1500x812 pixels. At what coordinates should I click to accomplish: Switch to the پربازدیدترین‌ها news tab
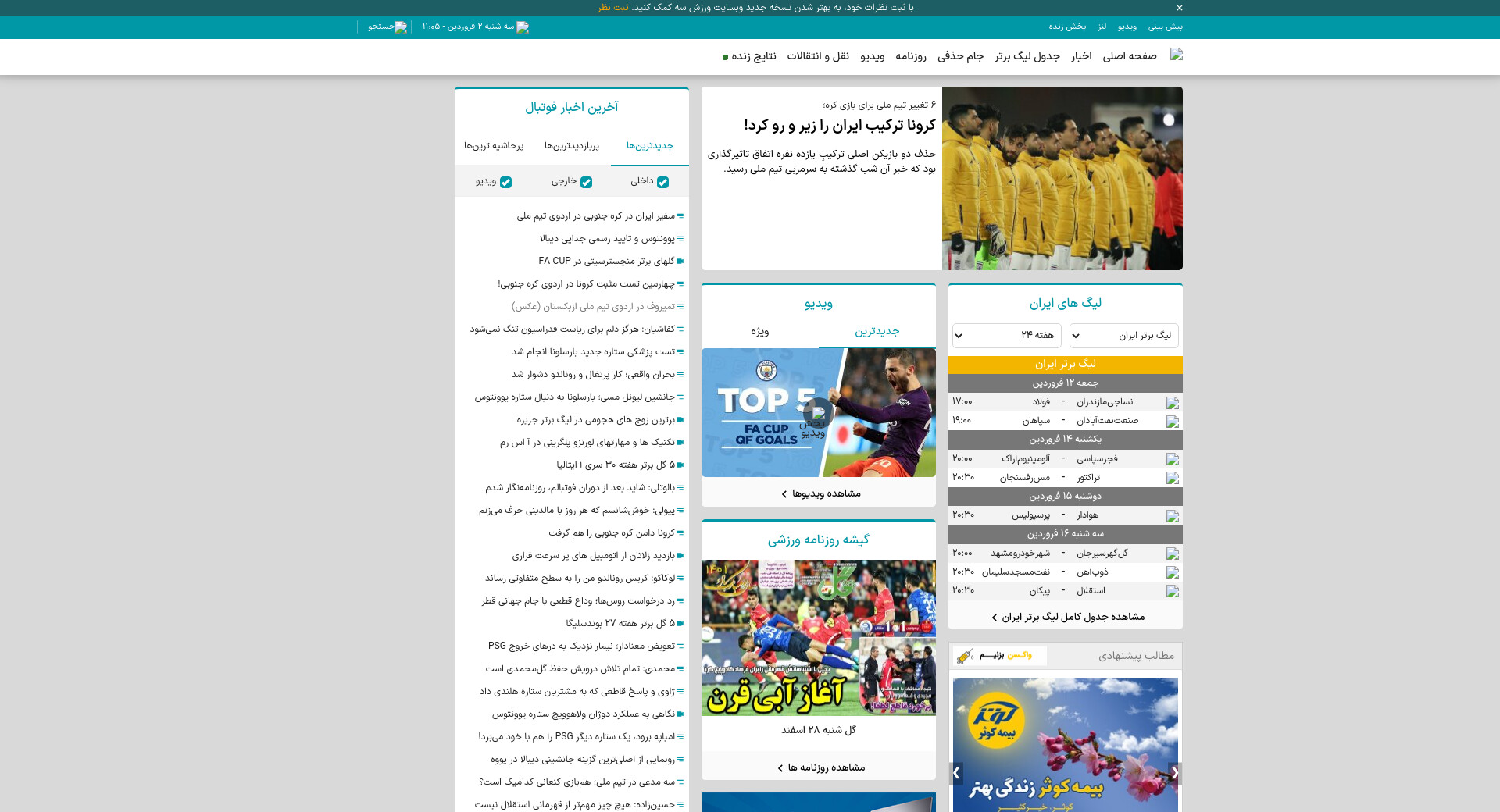click(571, 146)
